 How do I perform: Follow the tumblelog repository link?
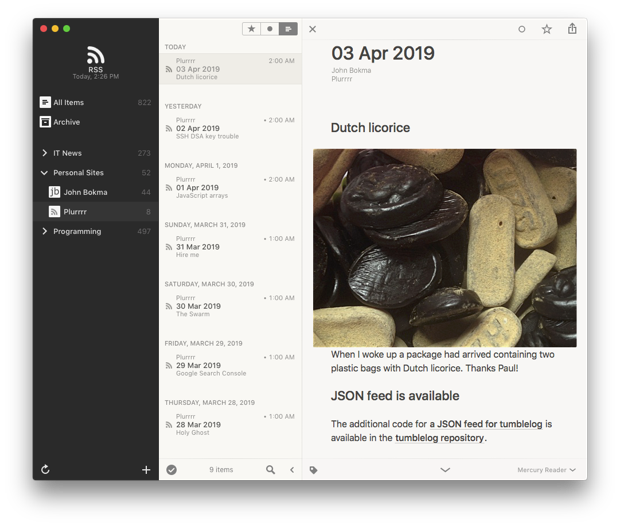(x=439, y=438)
